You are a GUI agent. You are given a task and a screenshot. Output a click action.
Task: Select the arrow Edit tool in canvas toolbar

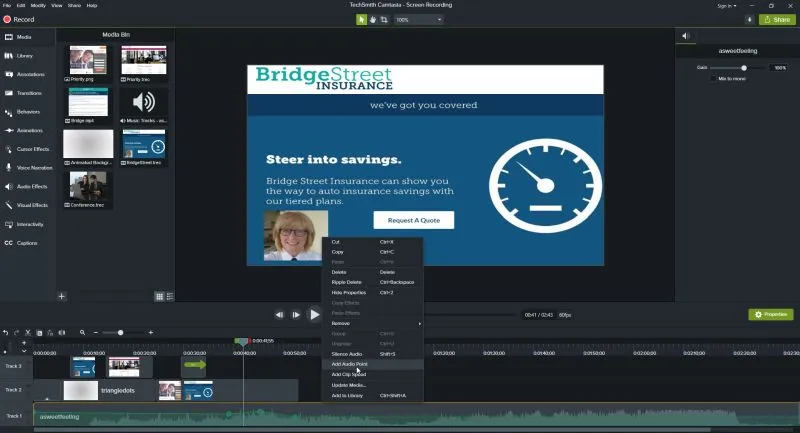[x=361, y=19]
